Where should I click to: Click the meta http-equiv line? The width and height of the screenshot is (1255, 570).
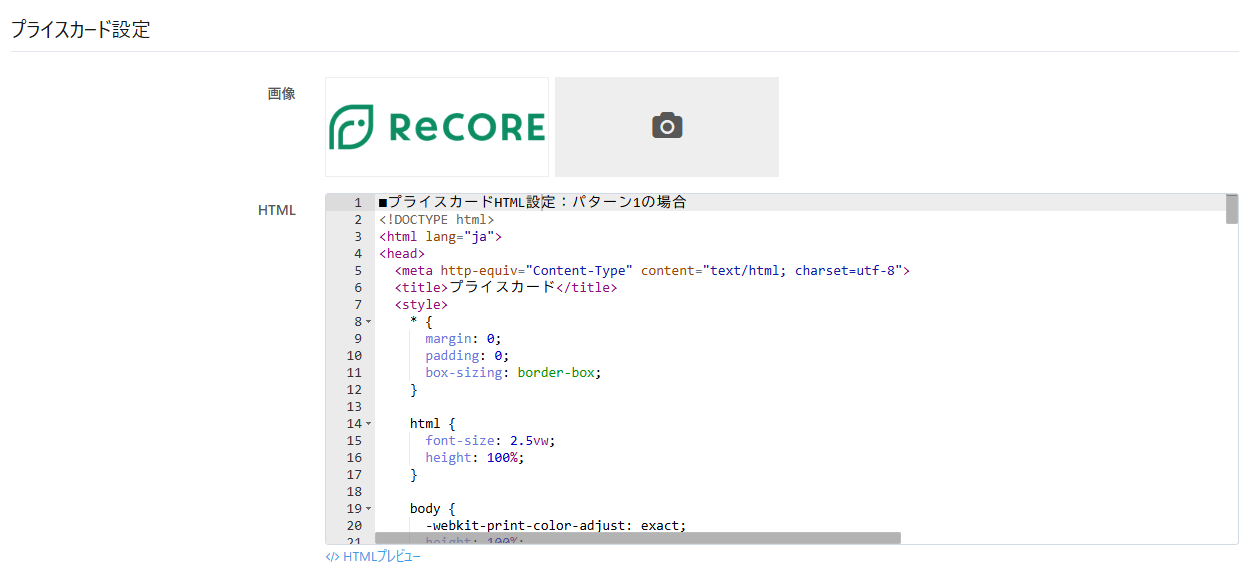[x=652, y=270]
